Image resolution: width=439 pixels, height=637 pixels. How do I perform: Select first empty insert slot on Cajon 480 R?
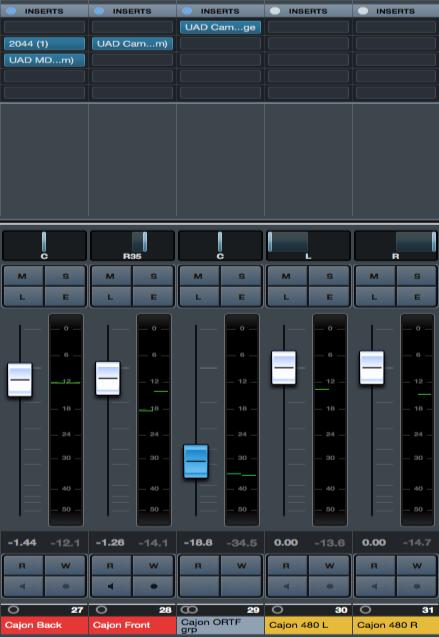coord(396,27)
